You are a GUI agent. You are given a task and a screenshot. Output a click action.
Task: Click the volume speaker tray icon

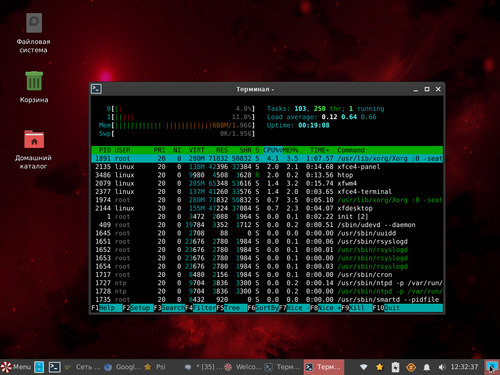coord(442,367)
